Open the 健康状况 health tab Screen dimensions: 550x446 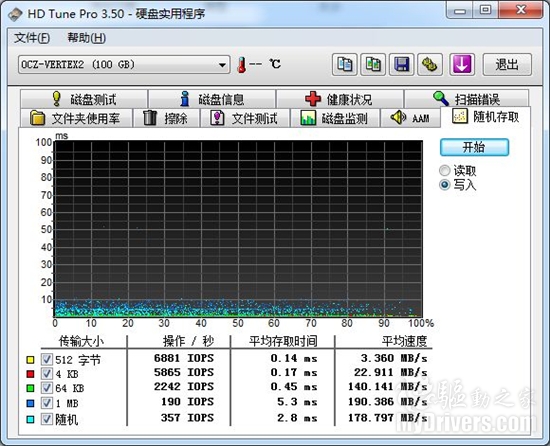340,99
